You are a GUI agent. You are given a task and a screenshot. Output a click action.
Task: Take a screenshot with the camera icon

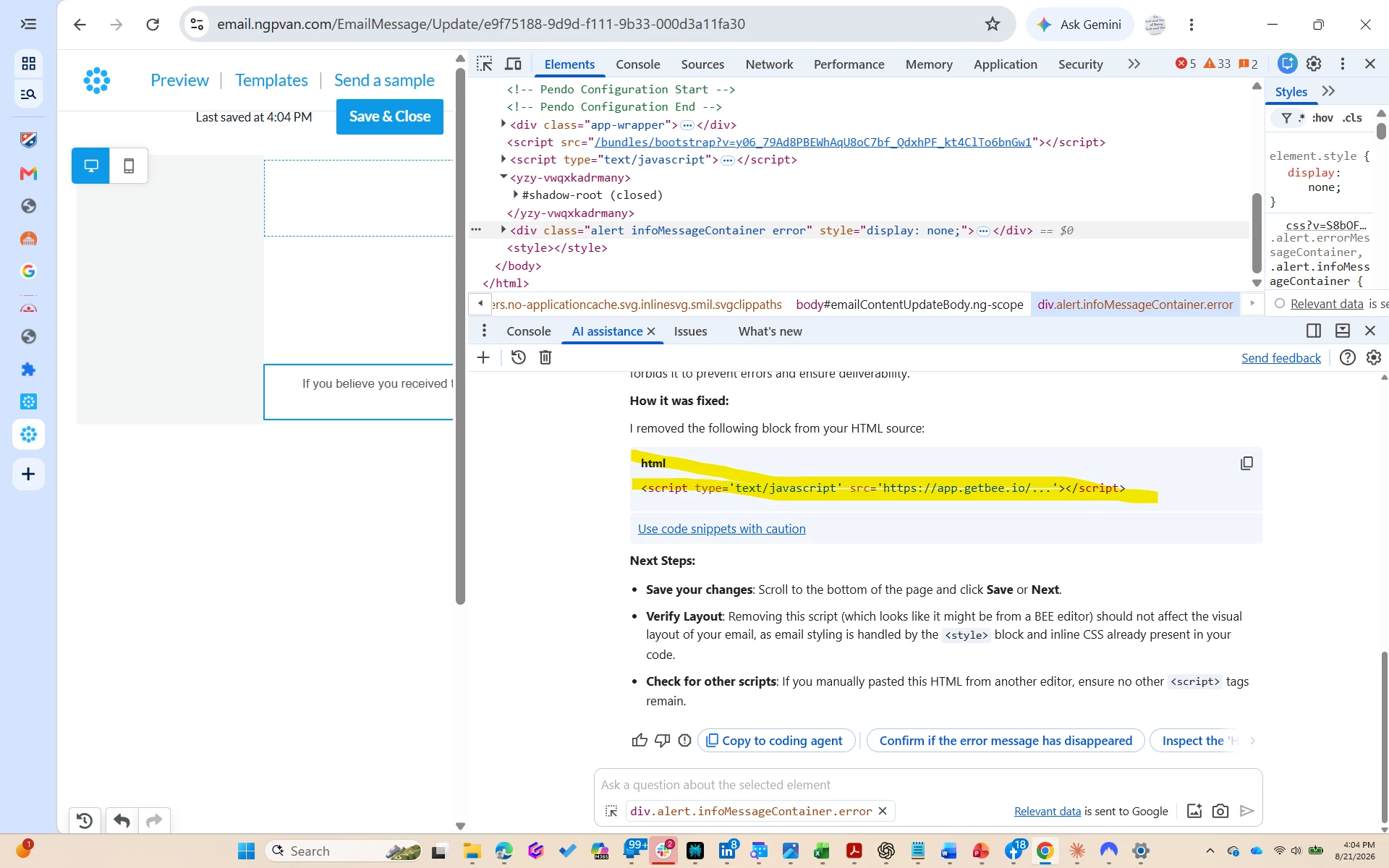click(x=1220, y=811)
